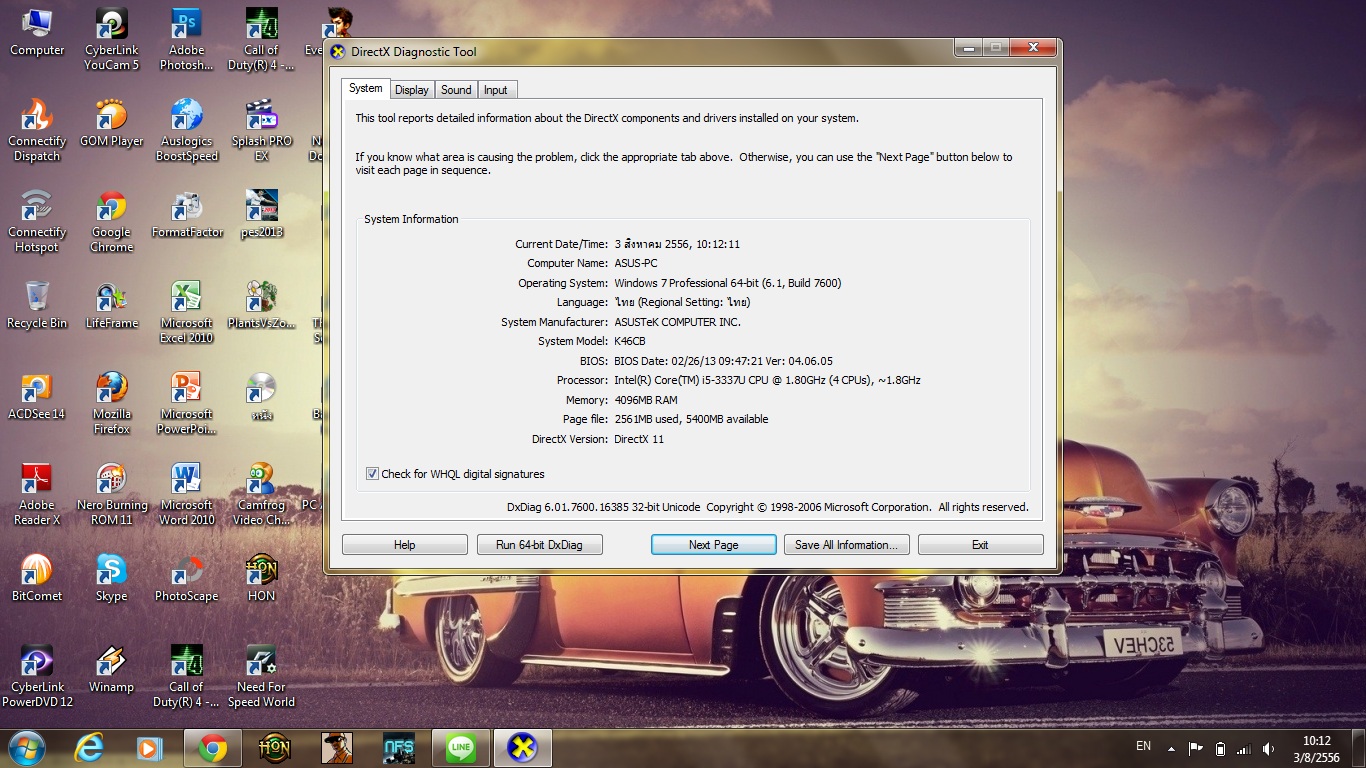Select the Microsoft Excel 2010 shortcut

pos(186,313)
